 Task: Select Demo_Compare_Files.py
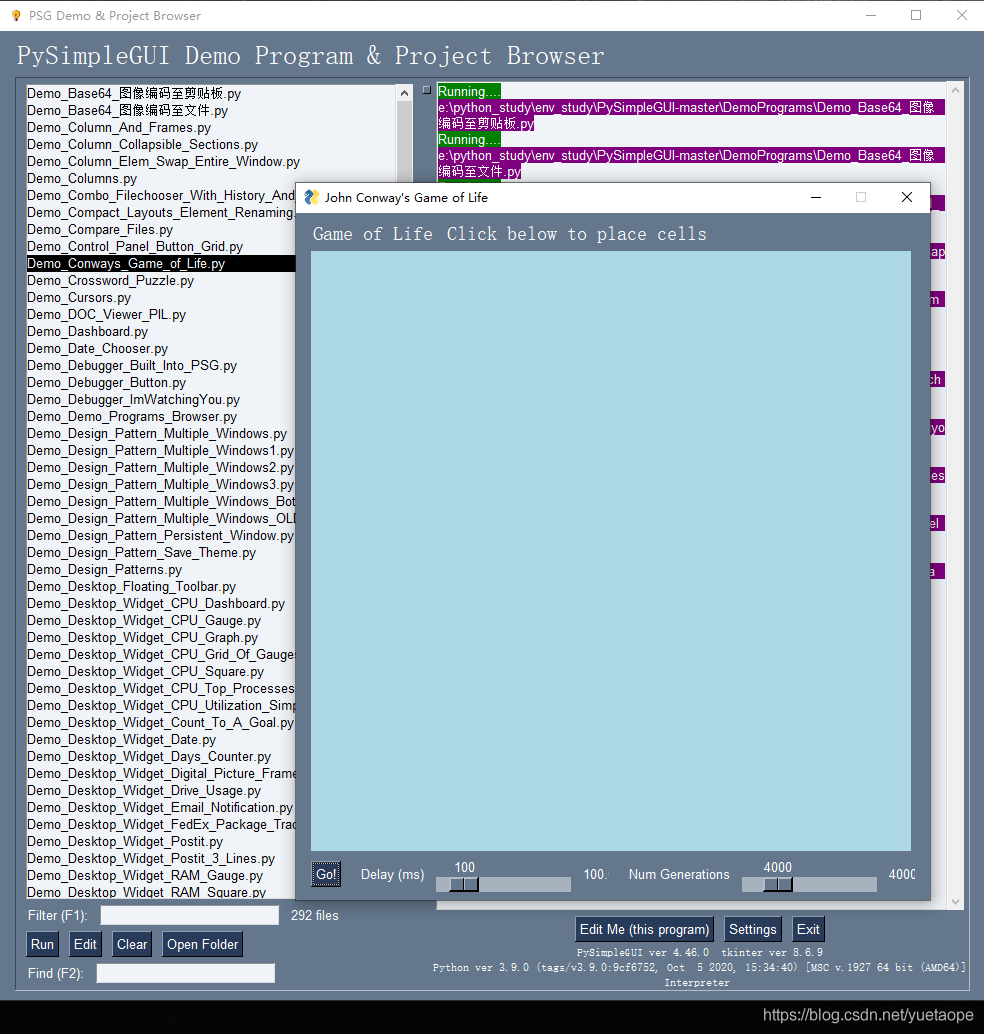100,230
